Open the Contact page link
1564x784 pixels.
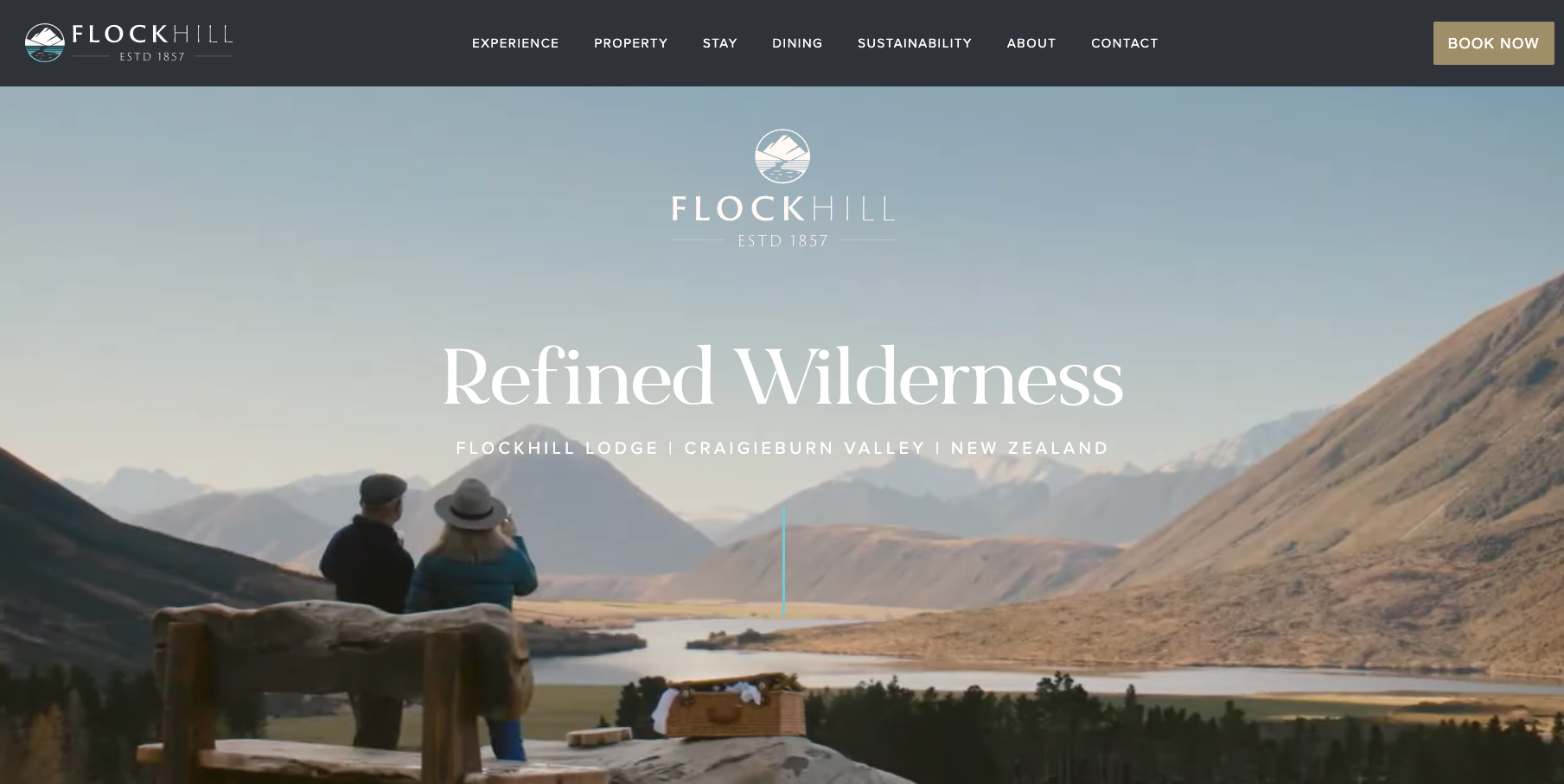point(1125,43)
